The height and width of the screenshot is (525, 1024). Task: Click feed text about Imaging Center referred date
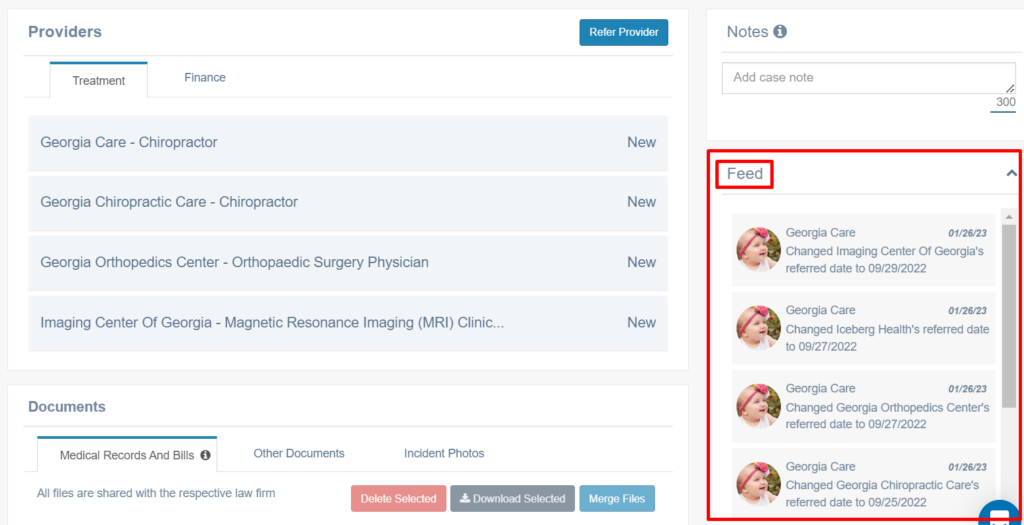[884, 260]
